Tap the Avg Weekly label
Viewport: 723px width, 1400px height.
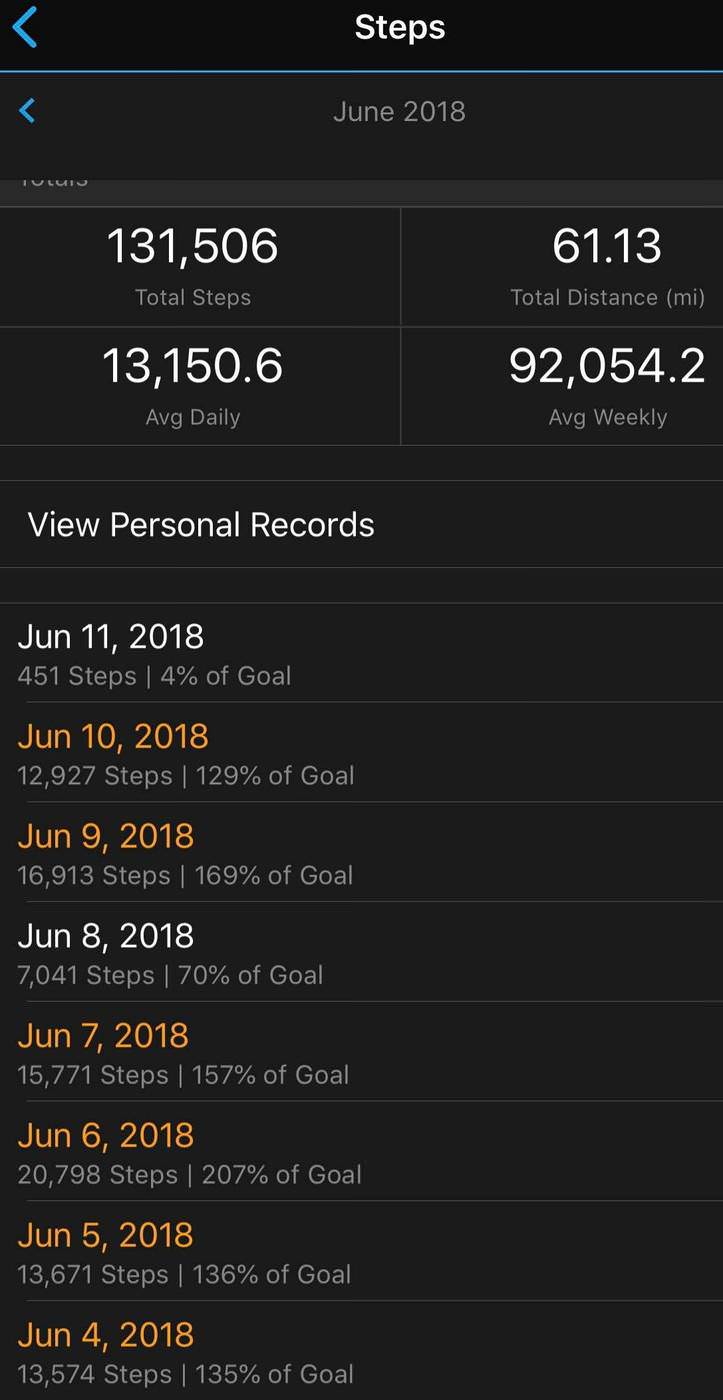[607, 417]
